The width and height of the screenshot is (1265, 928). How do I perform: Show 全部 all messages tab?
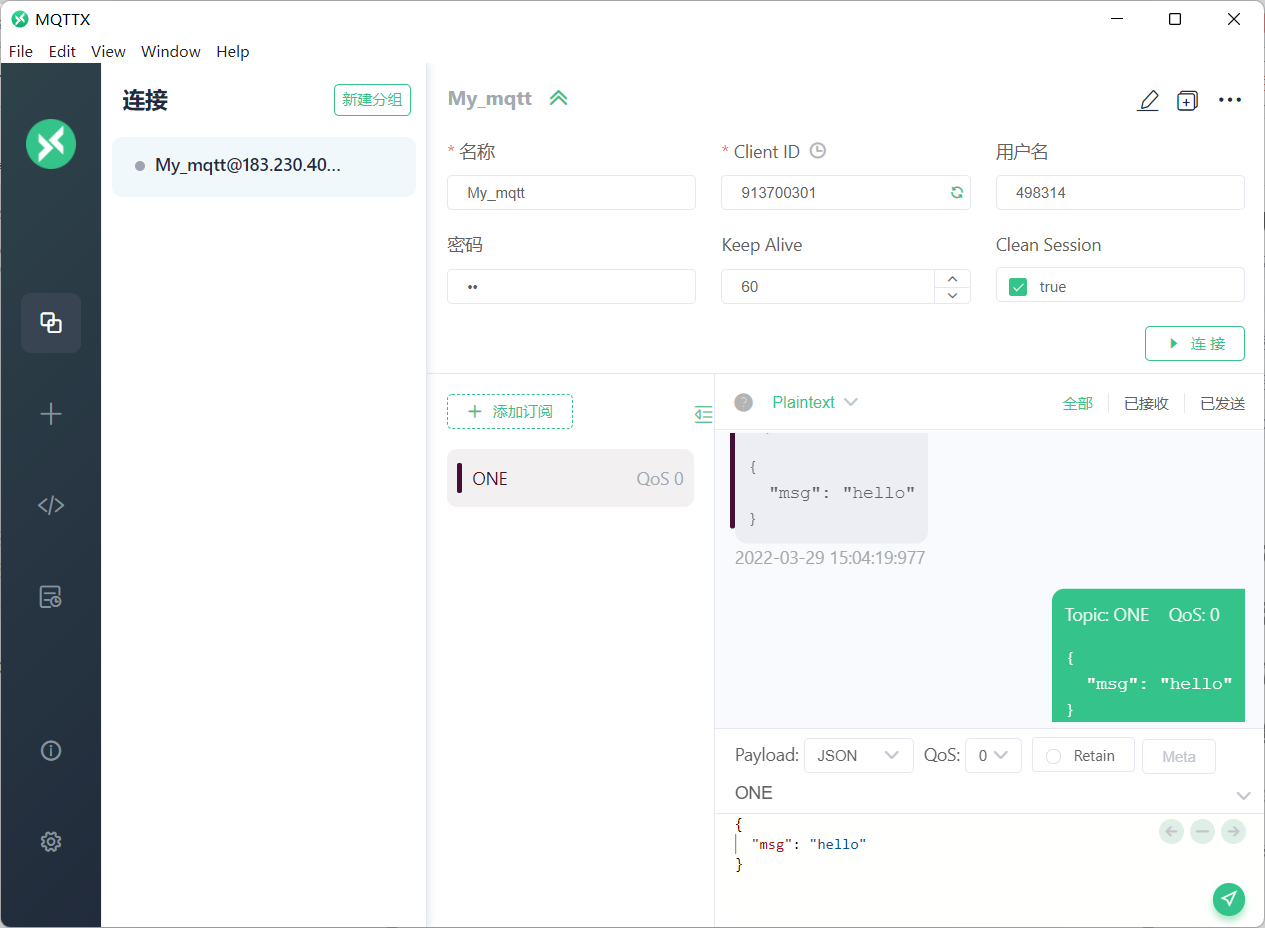(x=1078, y=403)
